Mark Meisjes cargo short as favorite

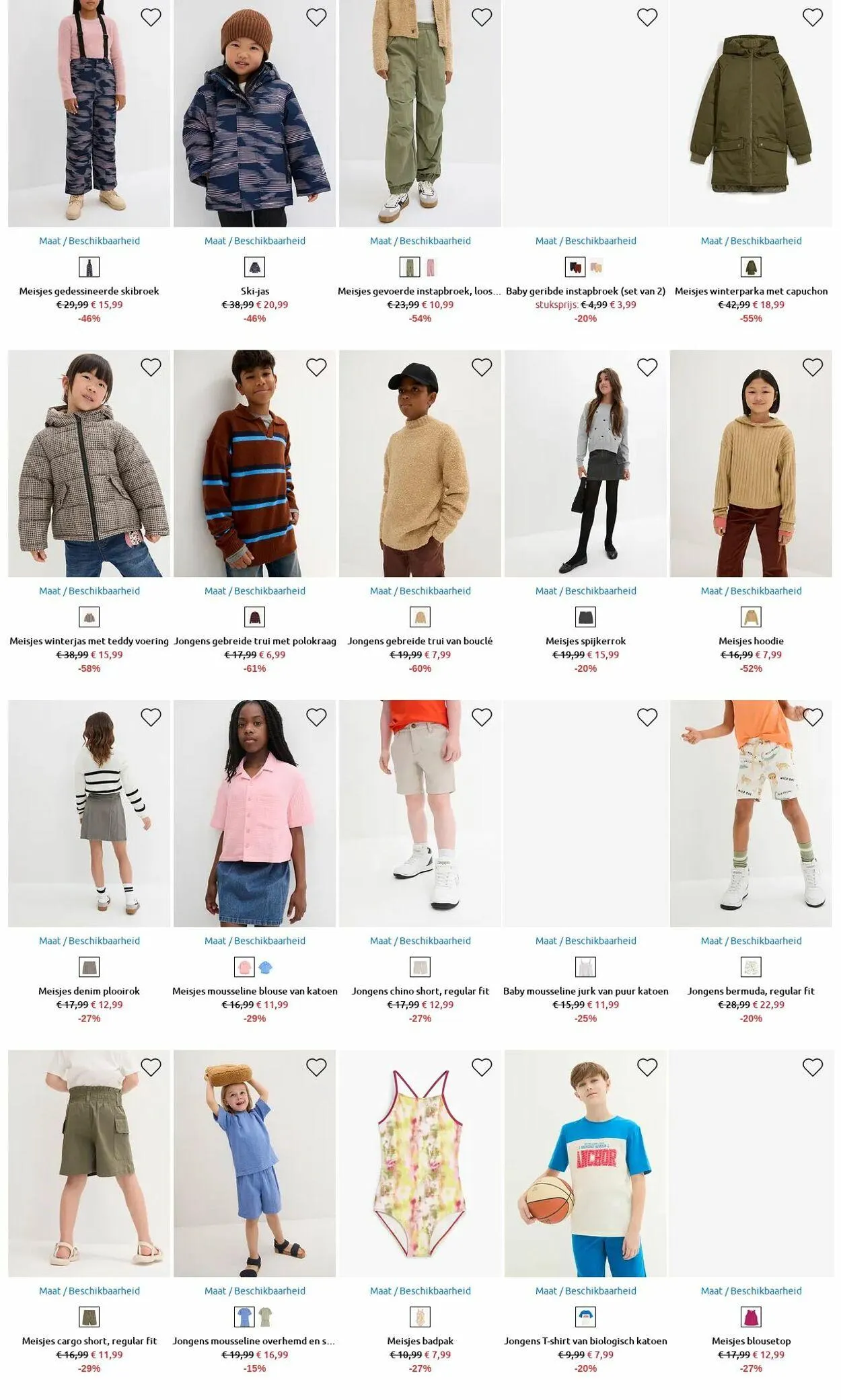pos(151,1067)
